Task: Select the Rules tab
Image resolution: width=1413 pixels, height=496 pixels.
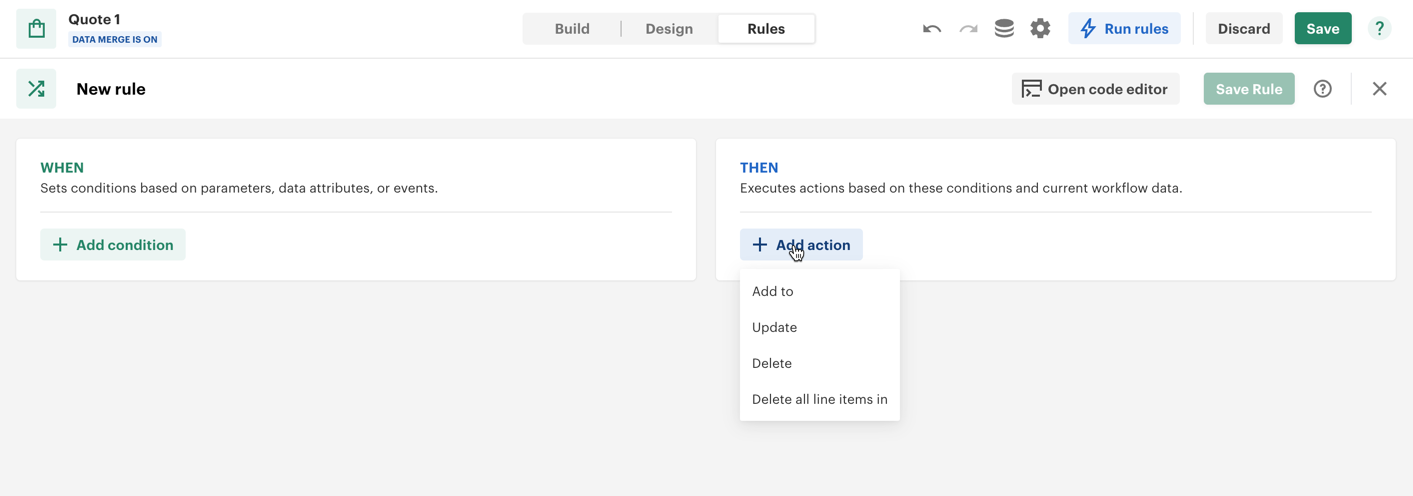Action: pos(766,29)
